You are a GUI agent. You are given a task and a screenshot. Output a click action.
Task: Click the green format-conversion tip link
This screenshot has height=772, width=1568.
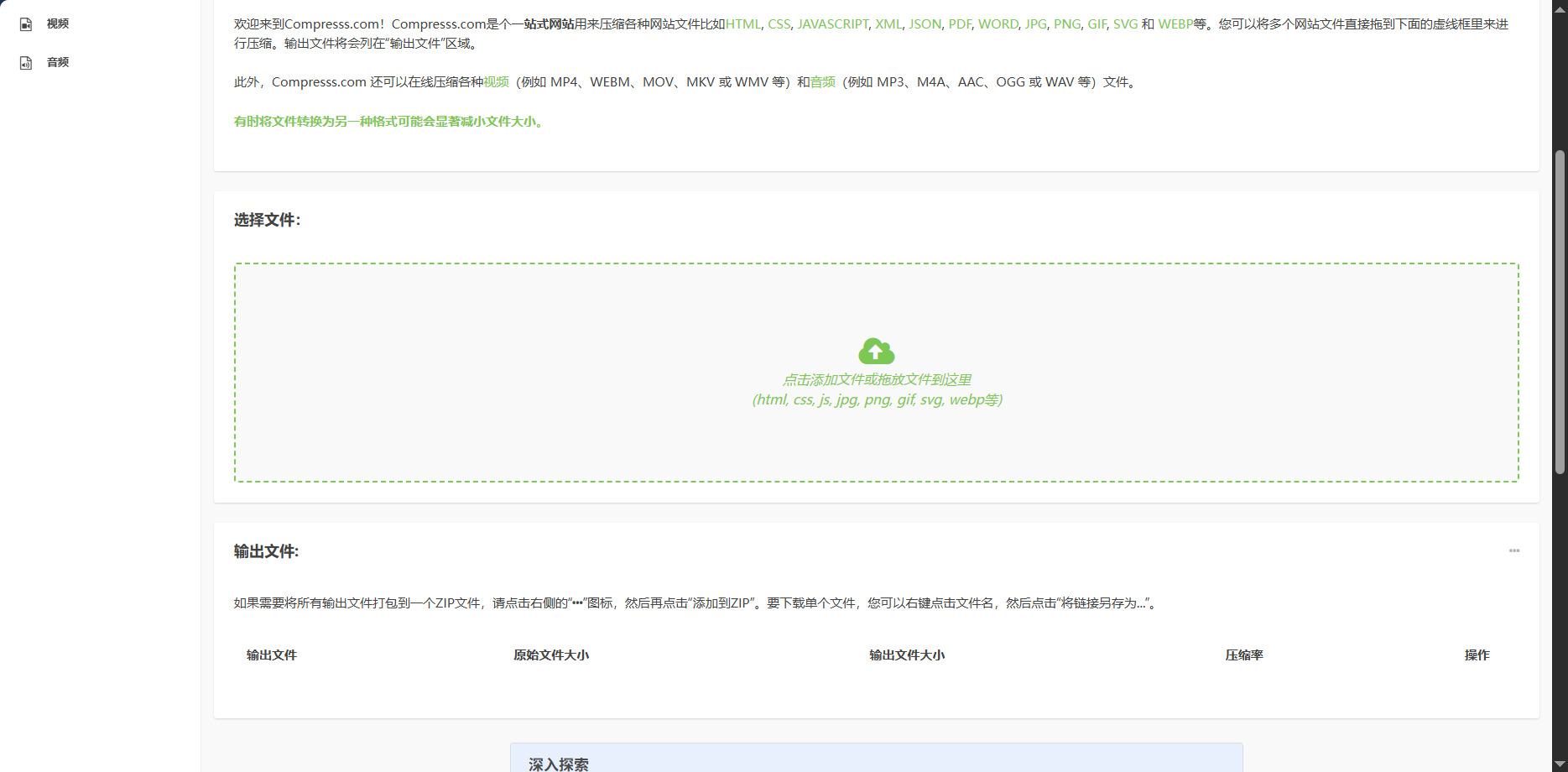click(x=390, y=122)
